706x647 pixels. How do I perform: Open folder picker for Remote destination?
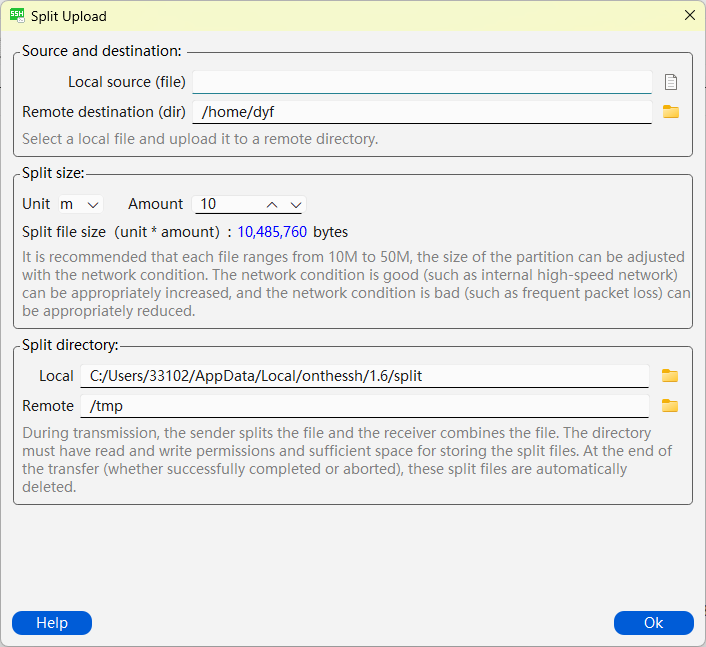[670, 112]
